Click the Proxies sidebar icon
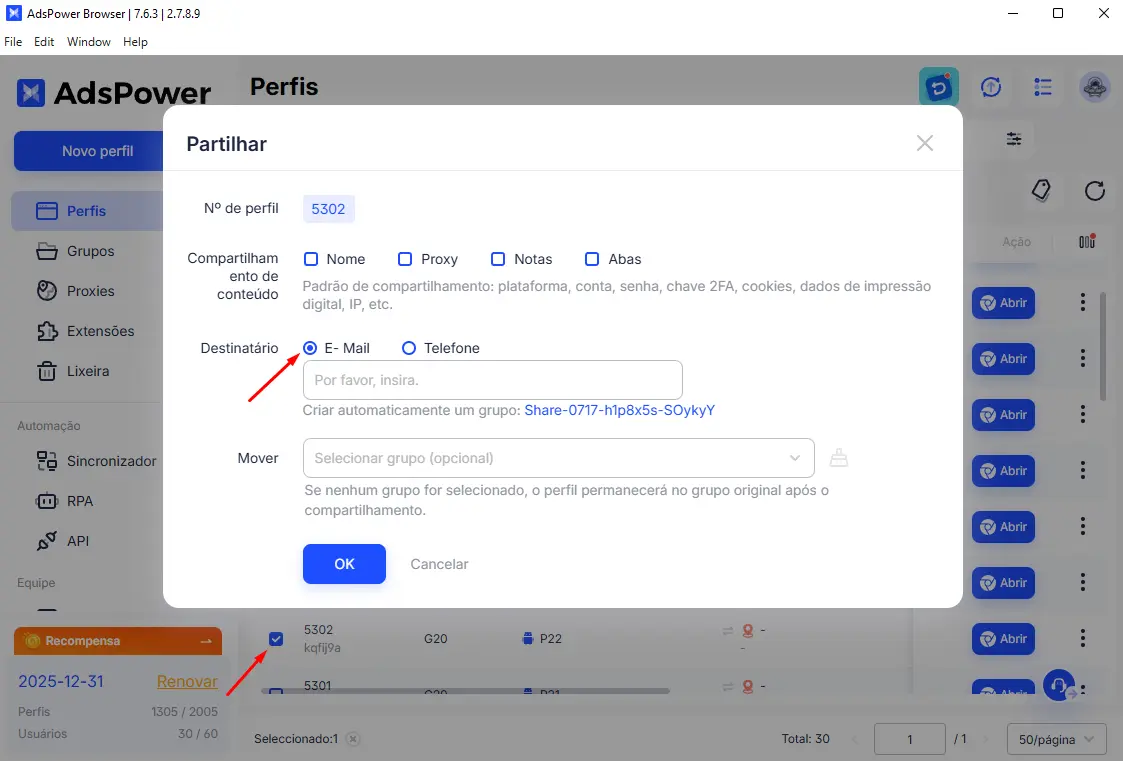 coord(47,291)
